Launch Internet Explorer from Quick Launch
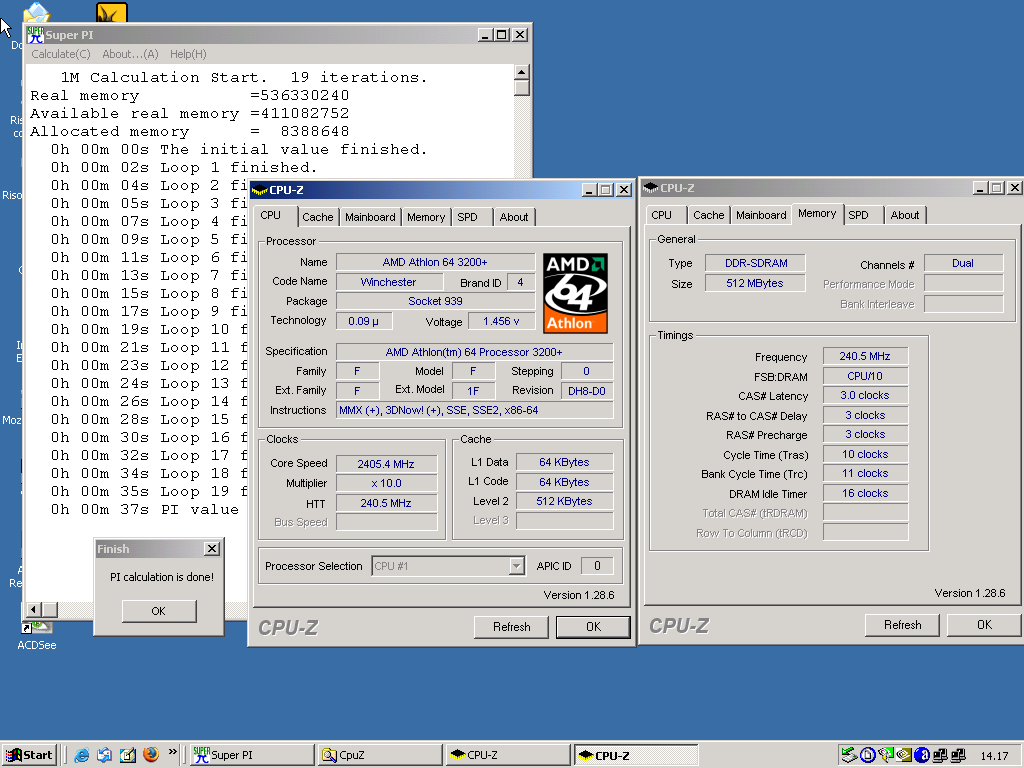This screenshot has height=768, width=1024. pos(82,755)
